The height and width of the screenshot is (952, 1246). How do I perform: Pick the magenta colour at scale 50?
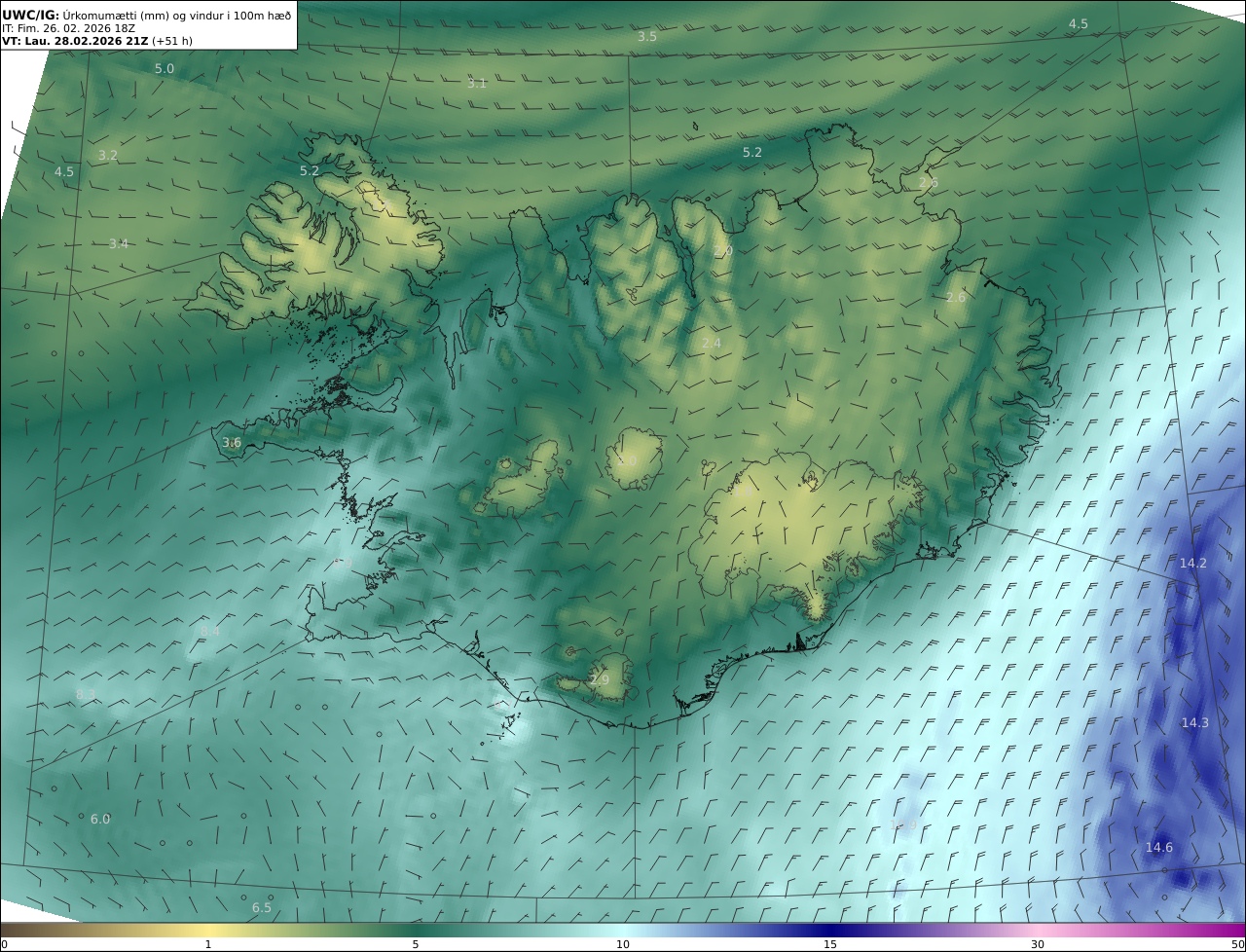pyautogui.click(x=1239, y=930)
